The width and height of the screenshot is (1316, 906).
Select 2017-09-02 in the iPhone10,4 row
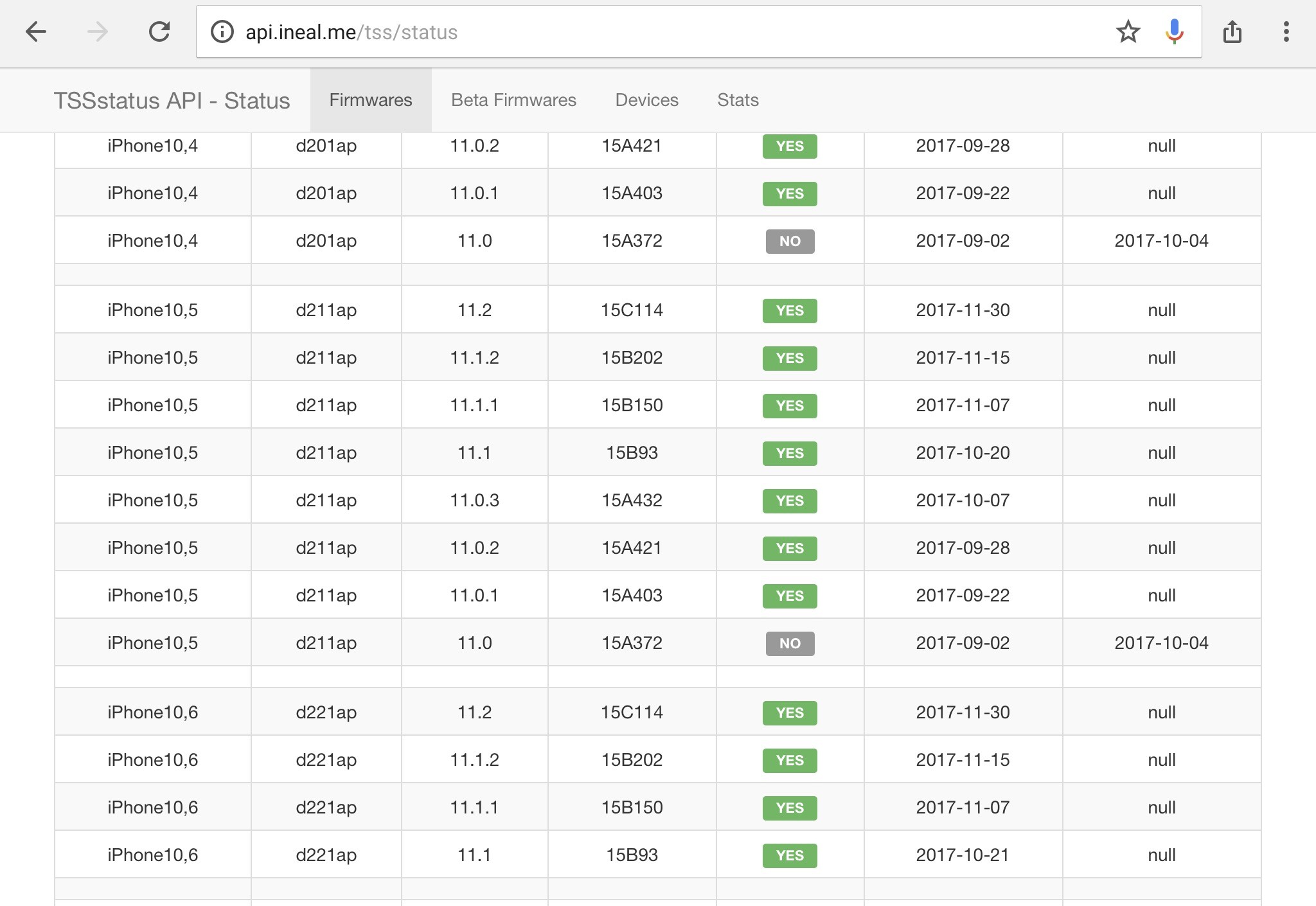click(x=963, y=241)
